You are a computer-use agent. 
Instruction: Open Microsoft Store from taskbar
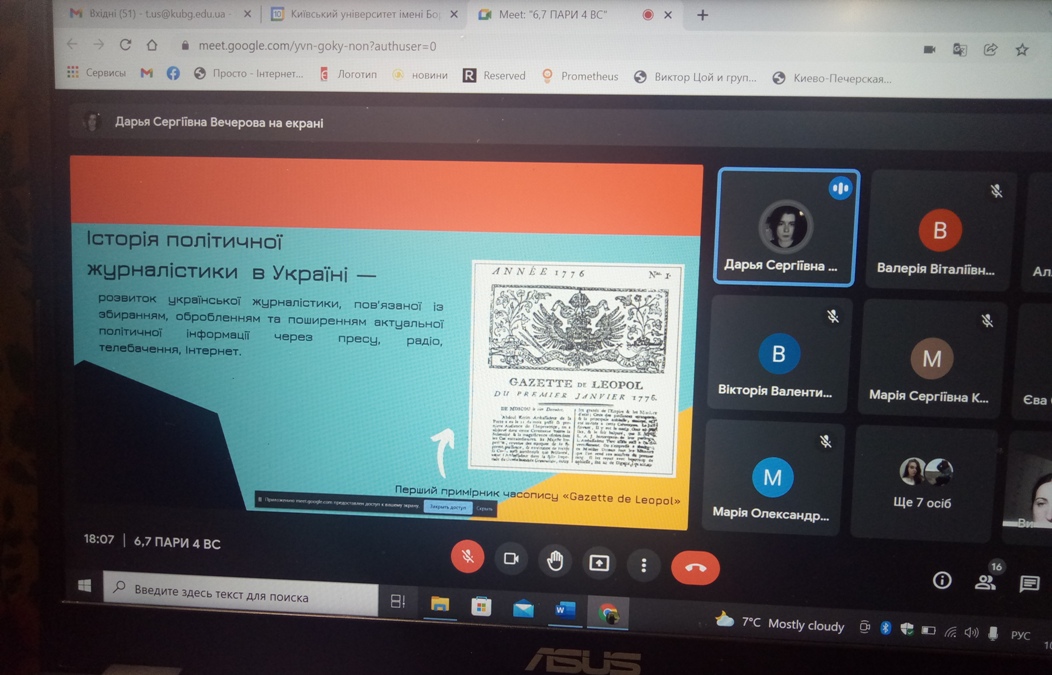tap(480, 607)
